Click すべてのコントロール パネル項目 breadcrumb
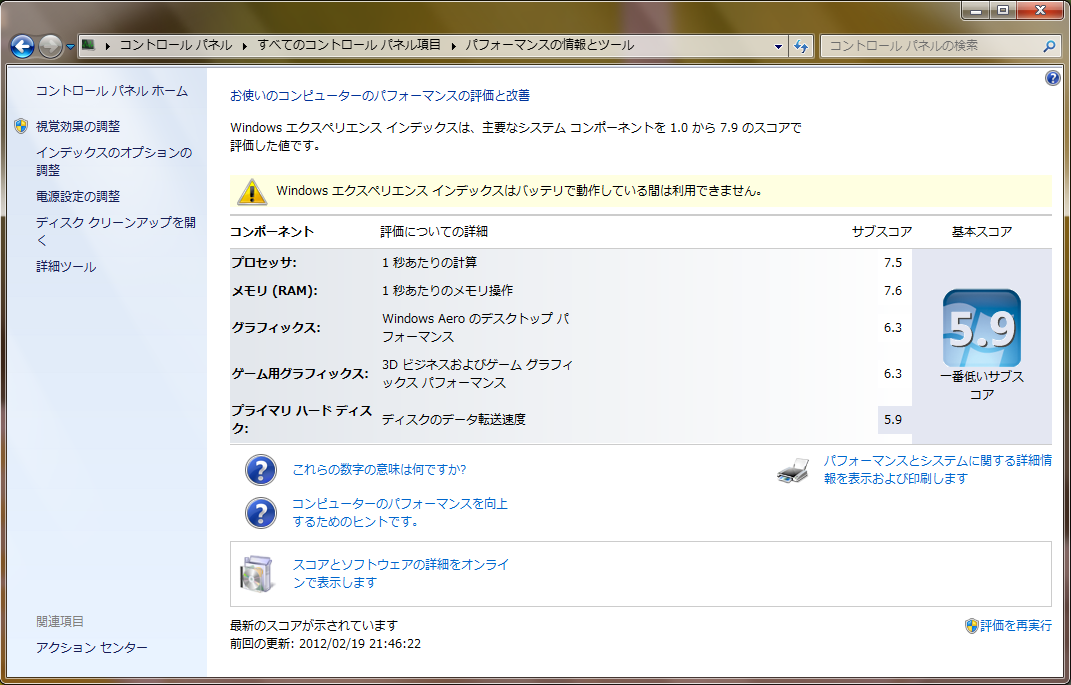 [349, 45]
